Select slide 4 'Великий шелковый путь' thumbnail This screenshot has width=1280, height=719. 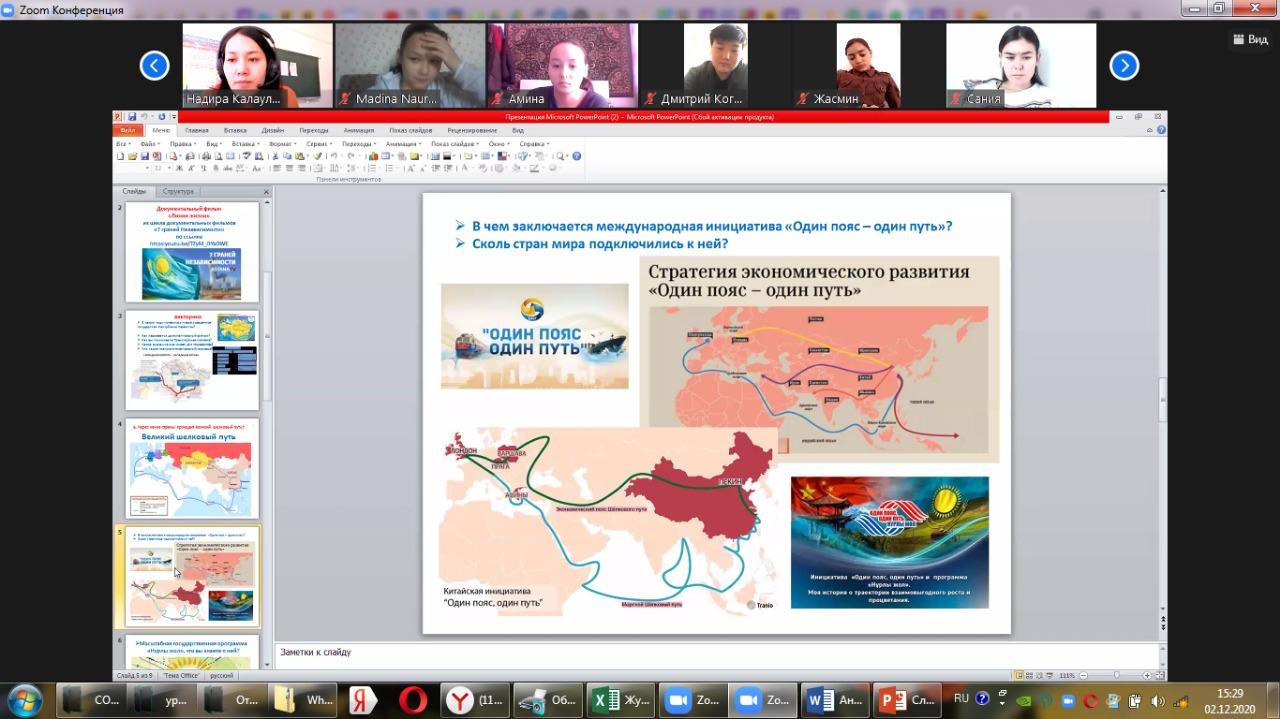pyautogui.click(x=191, y=468)
